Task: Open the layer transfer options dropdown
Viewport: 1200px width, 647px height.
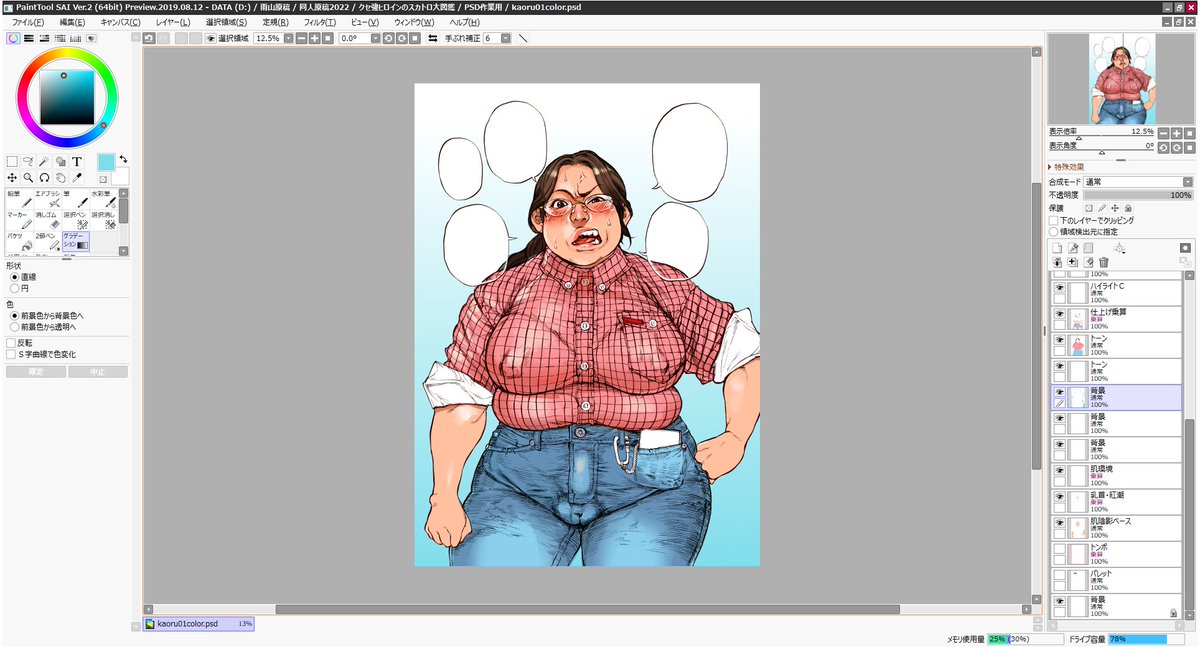Action: click(x=1120, y=247)
